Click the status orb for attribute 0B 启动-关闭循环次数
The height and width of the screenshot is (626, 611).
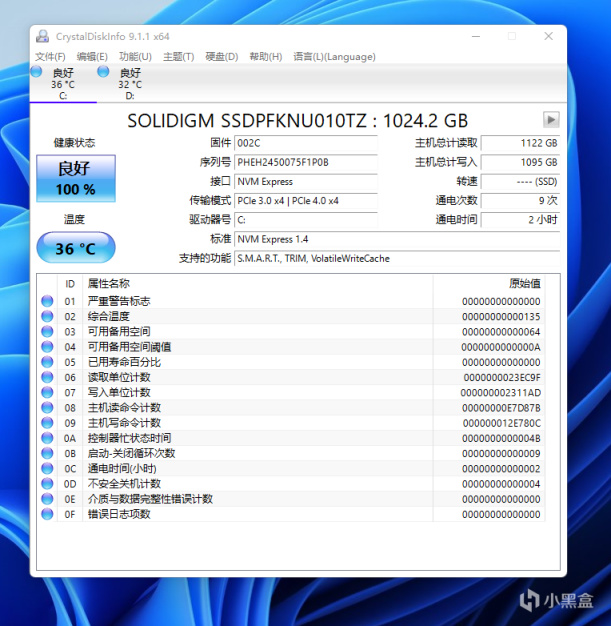(x=47, y=453)
